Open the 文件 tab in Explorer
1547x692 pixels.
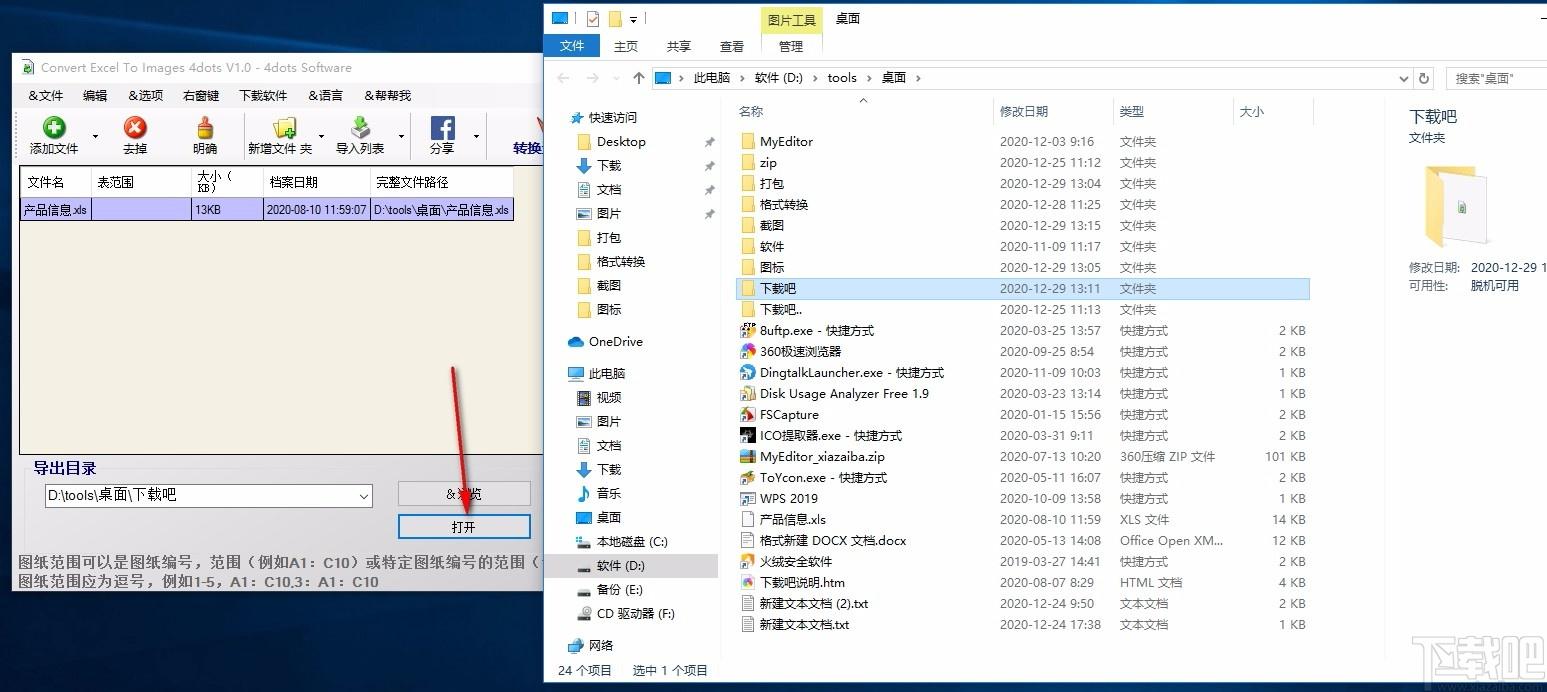[572, 46]
